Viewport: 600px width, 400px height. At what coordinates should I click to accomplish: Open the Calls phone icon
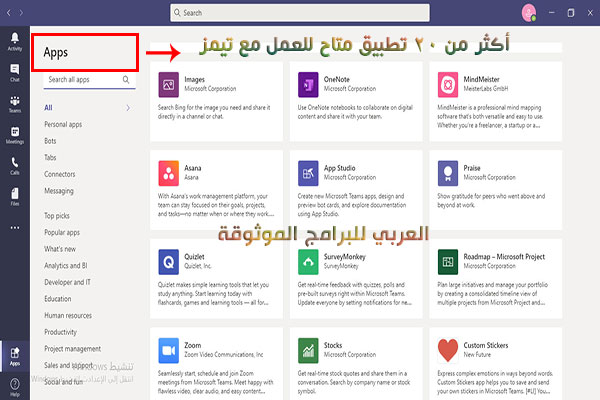(x=15, y=166)
